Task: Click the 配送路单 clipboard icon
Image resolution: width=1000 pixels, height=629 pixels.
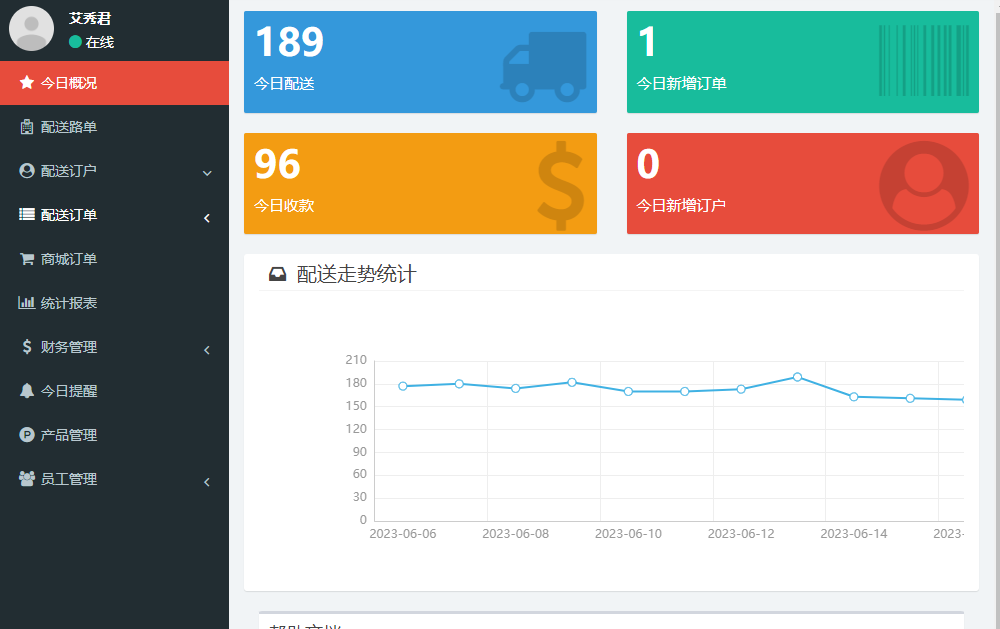Action: coord(27,127)
